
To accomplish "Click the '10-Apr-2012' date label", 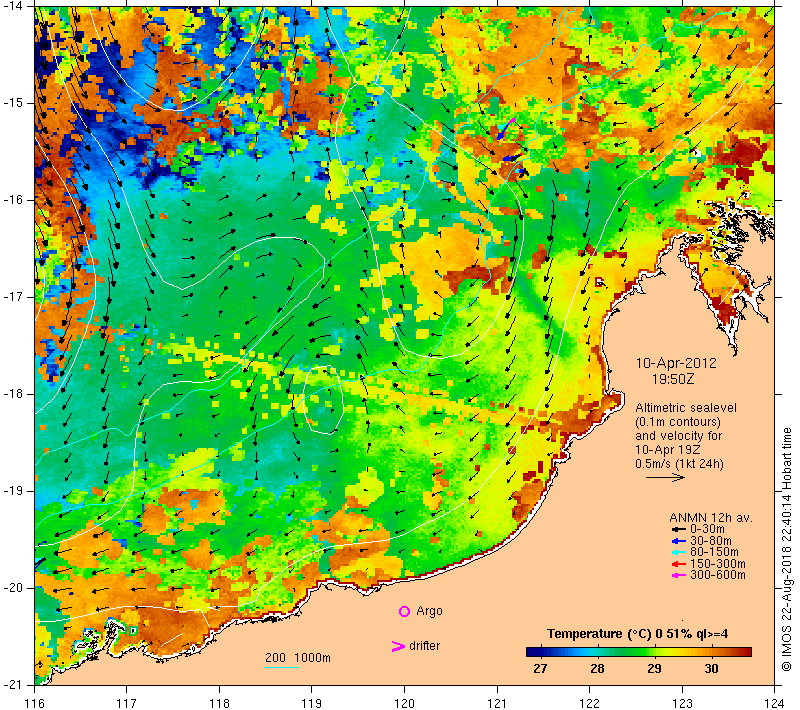I will [676, 363].
